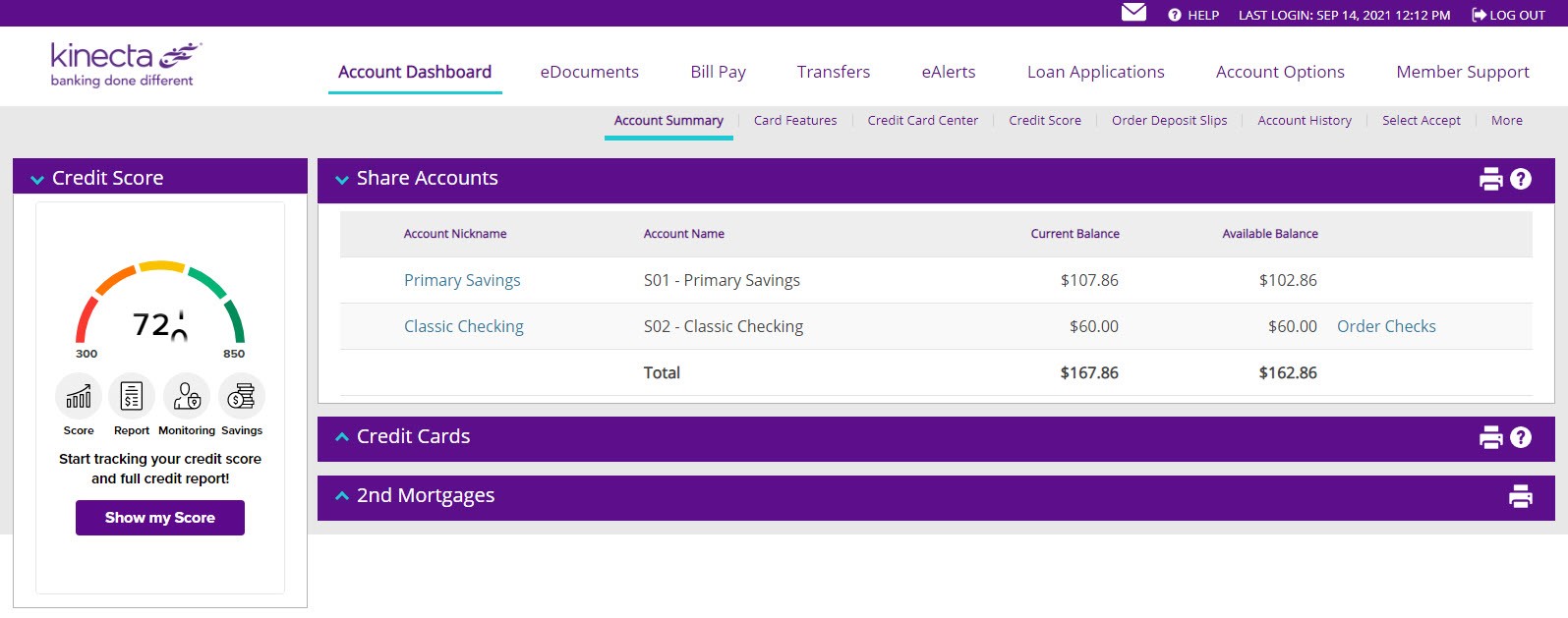Print the 2nd Mortgages section
Image resolution: width=1568 pixels, height=618 pixels.
click(1520, 496)
